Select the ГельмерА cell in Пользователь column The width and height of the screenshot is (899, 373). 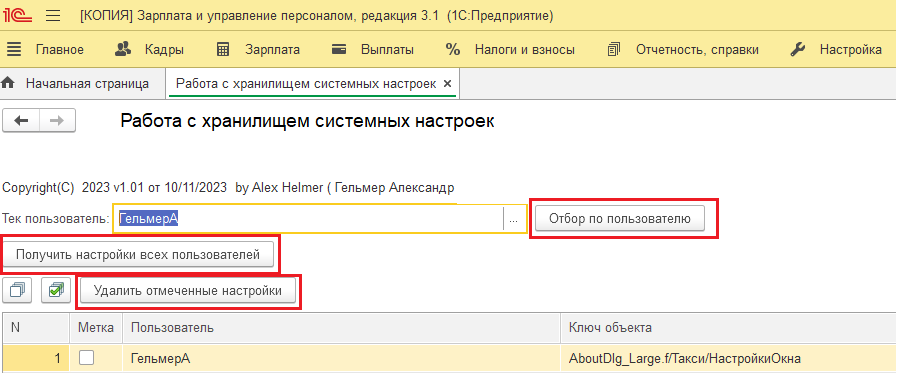pyautogui.click(x=341, y=359)
